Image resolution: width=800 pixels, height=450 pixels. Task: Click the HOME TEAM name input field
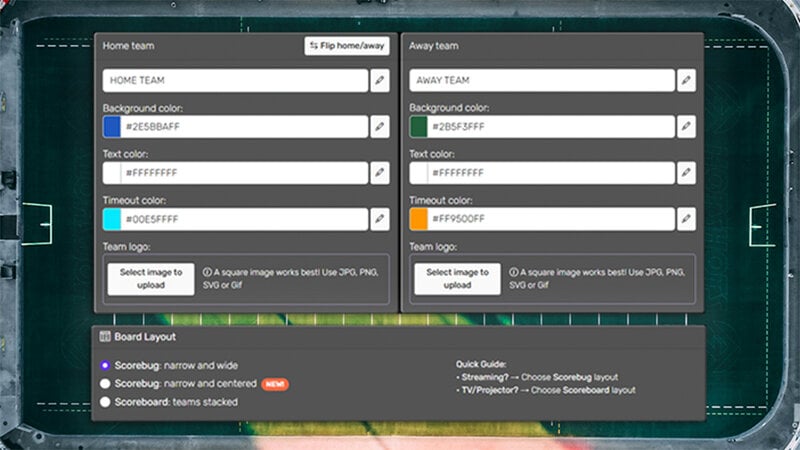pyautogui.click(x=235, y=81)
